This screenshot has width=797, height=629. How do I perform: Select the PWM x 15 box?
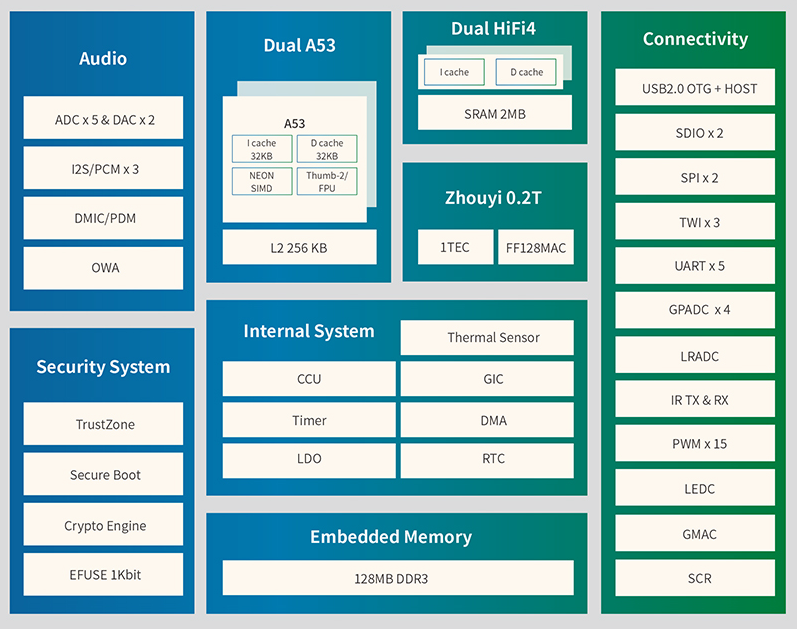[x=695, y=443]
